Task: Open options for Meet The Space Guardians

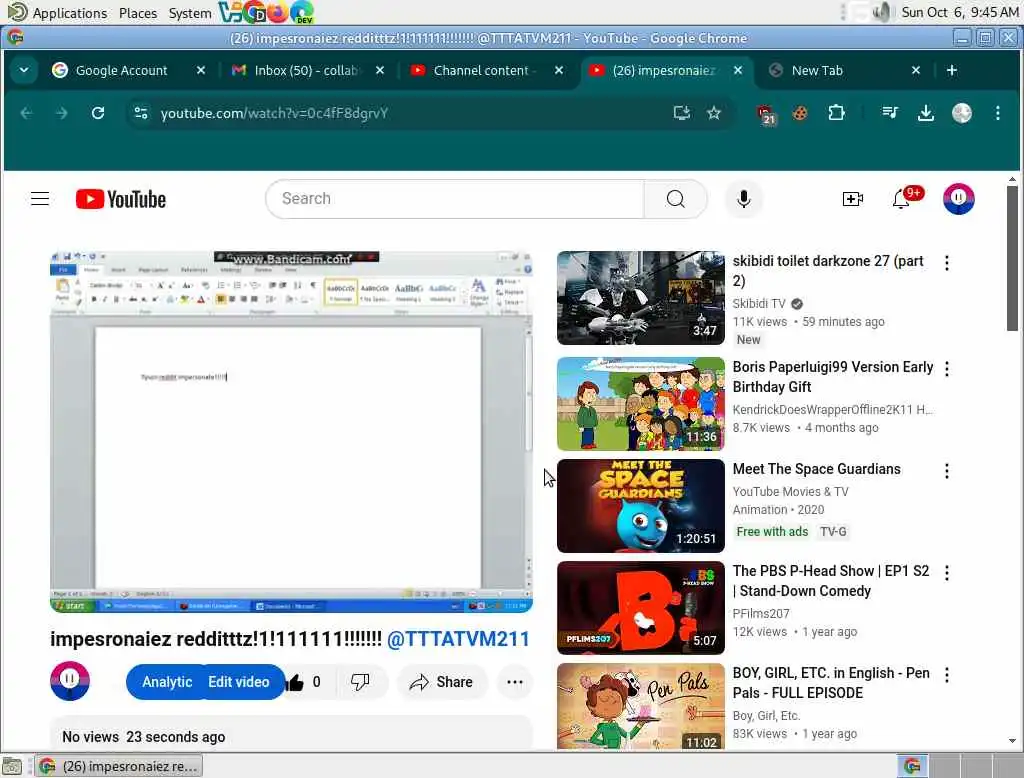Action: point(946,471)
